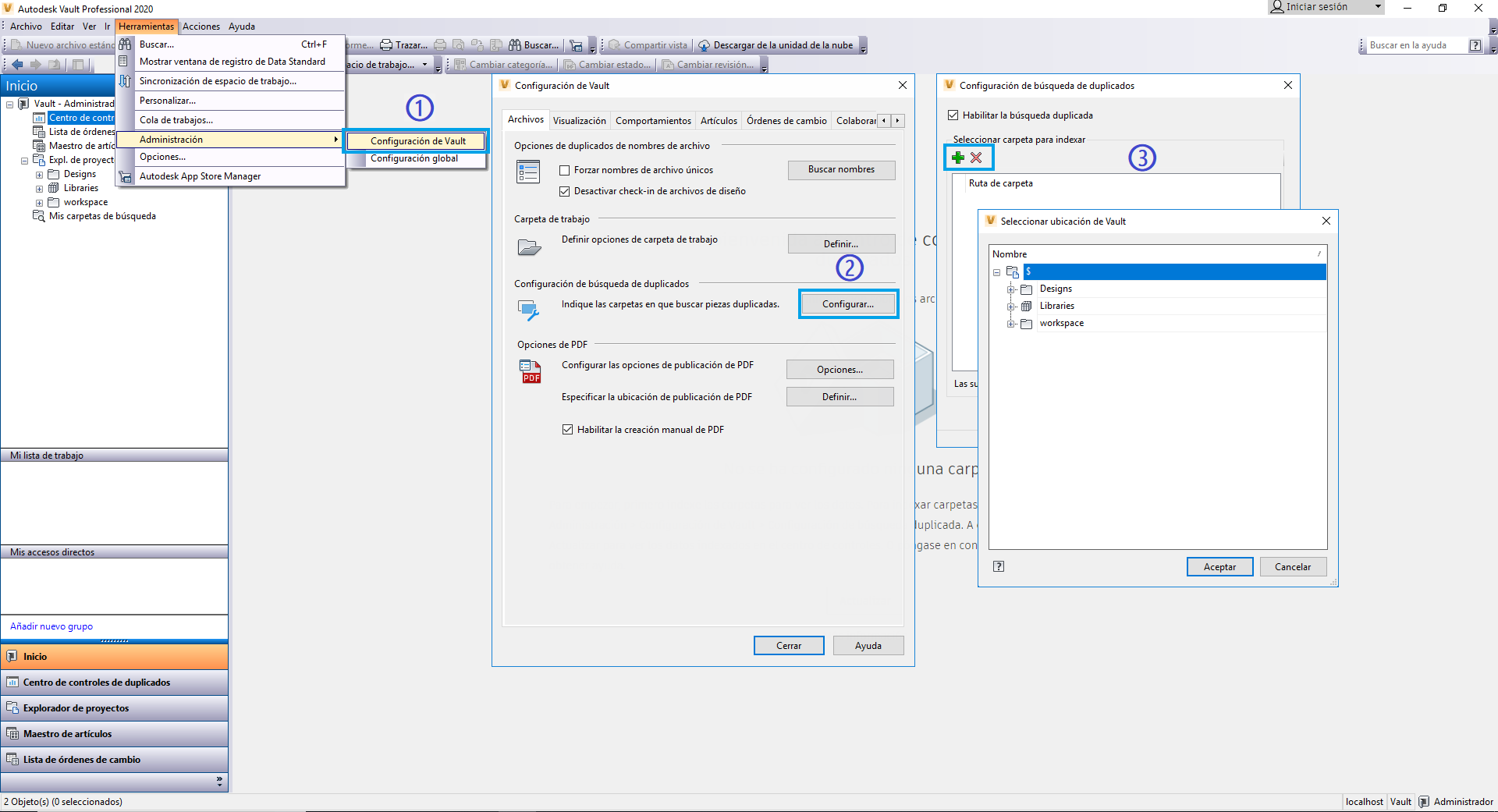1498x812 pixels.
Task: Click the forward navigation arrow in toolbar
Action: 35,65
